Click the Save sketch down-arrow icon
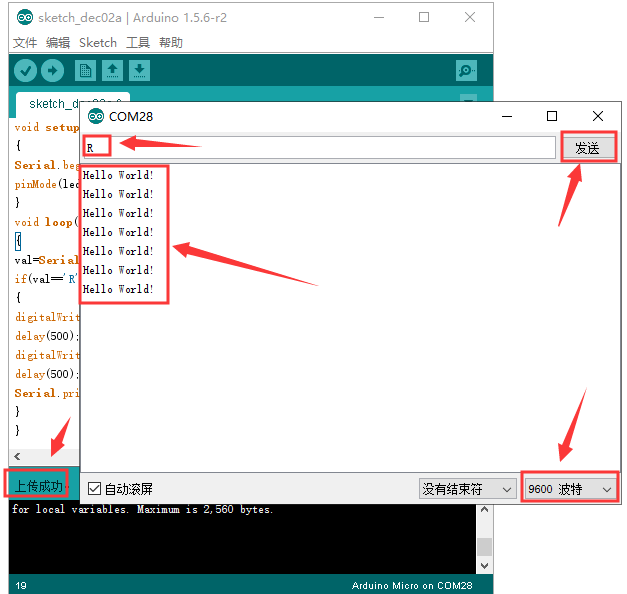627x594 pixels. 140,71
